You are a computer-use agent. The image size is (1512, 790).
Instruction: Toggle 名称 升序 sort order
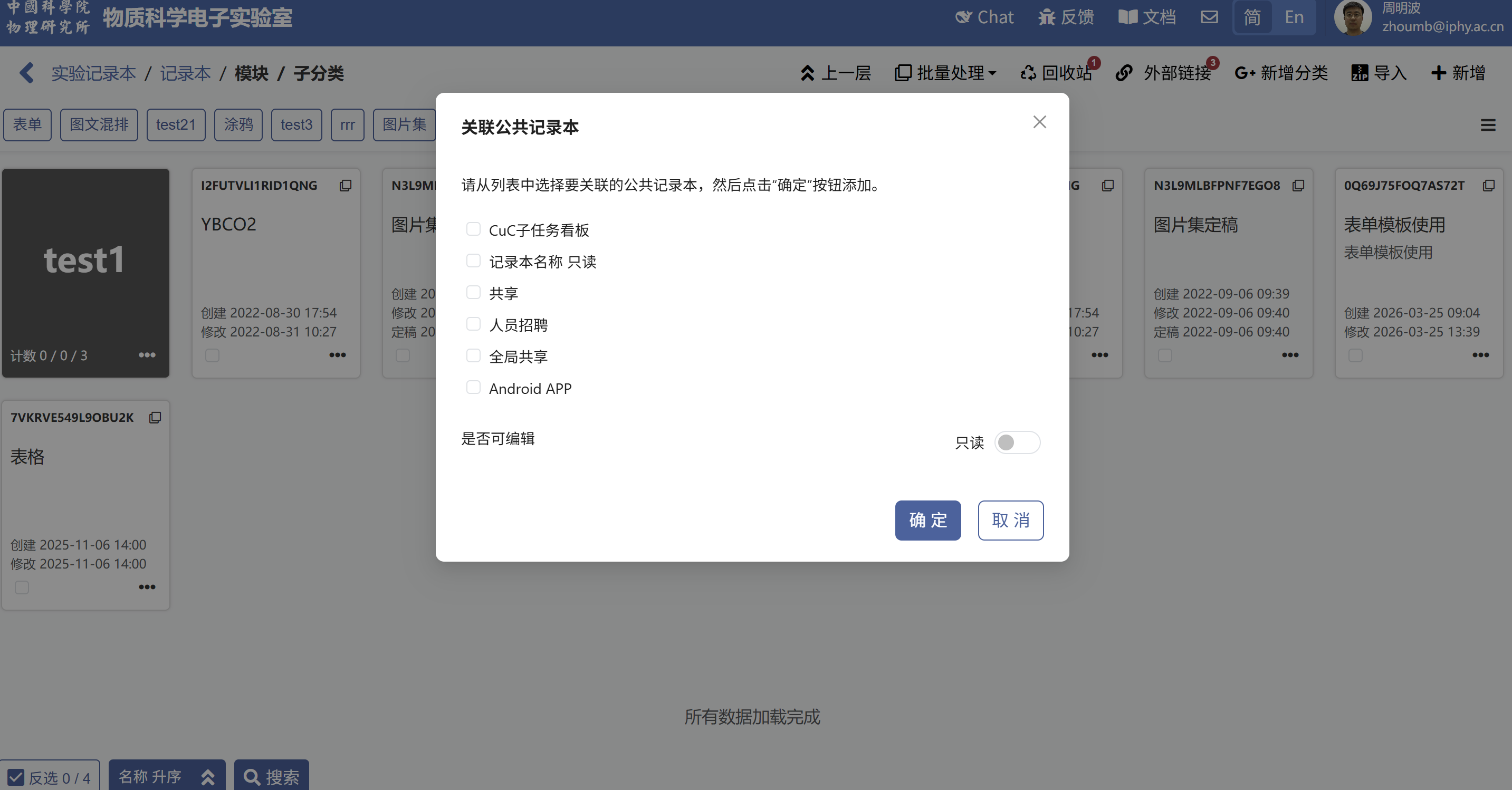tap(166, 776)
